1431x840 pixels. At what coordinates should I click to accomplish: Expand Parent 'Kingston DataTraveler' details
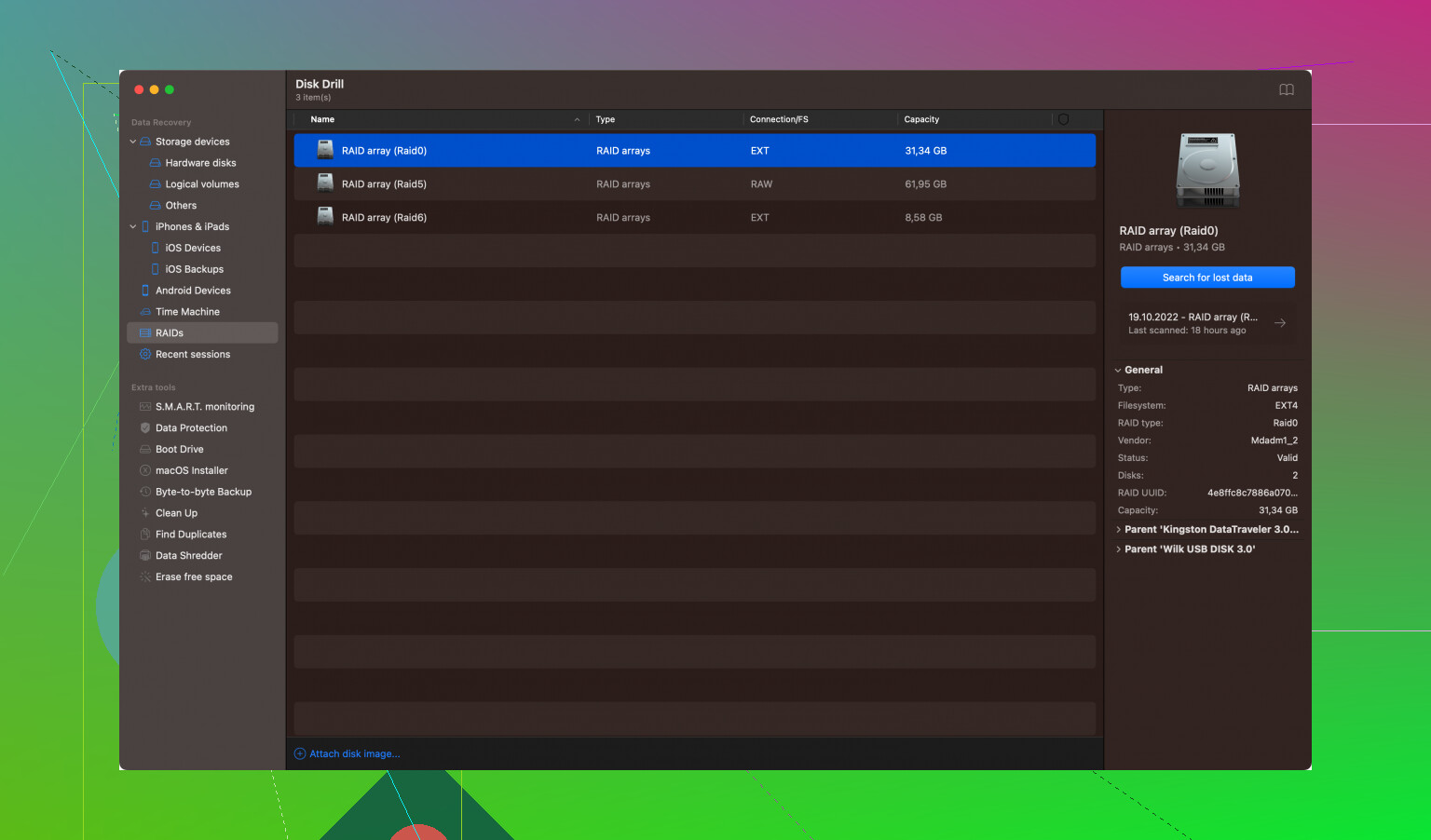1118,530
